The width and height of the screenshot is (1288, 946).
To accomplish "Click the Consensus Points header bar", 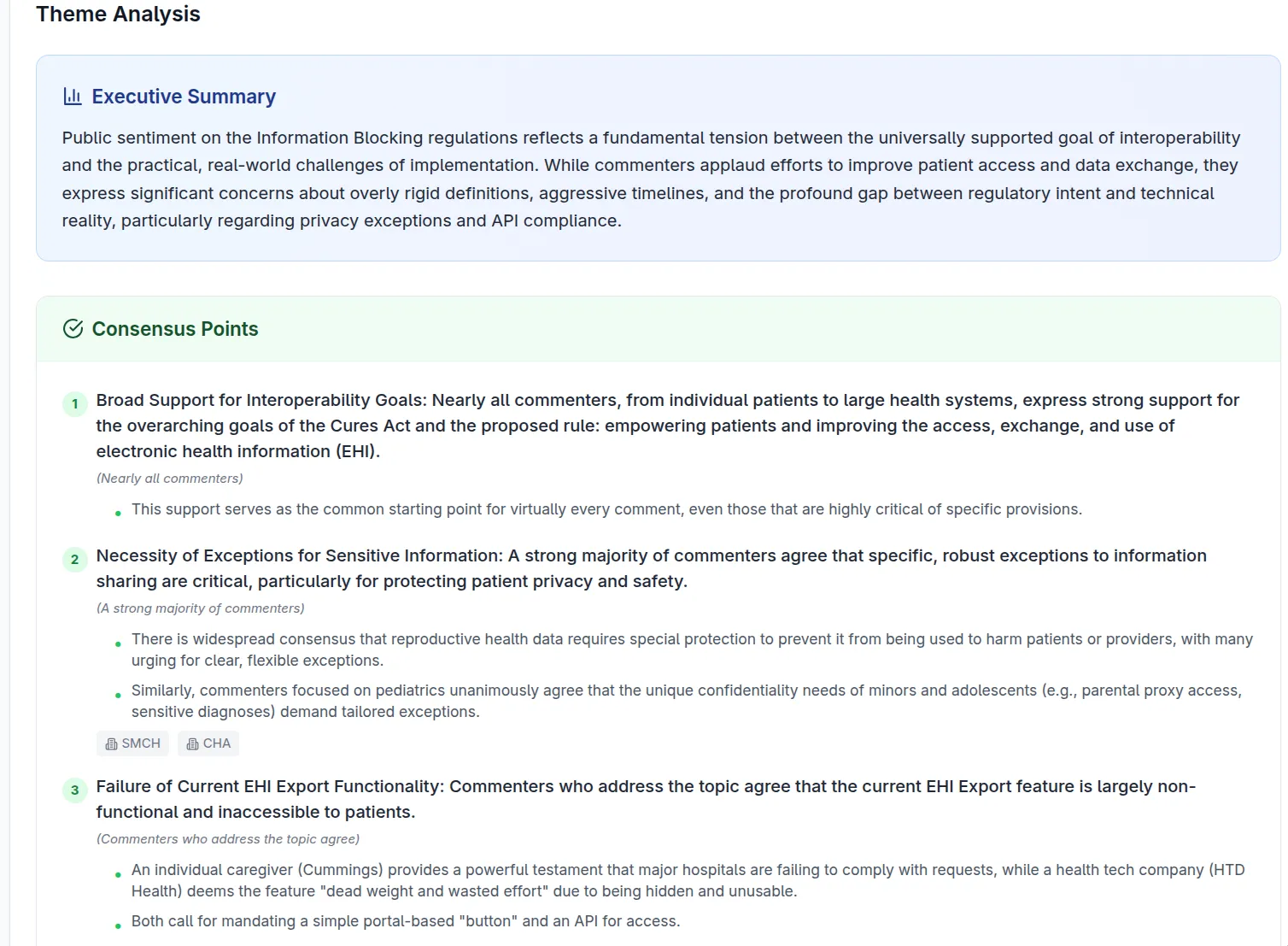I will [658, 329].
